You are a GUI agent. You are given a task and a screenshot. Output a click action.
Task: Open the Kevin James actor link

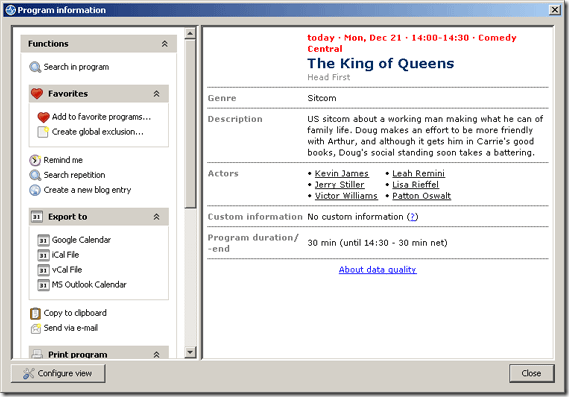coord(341,173)
